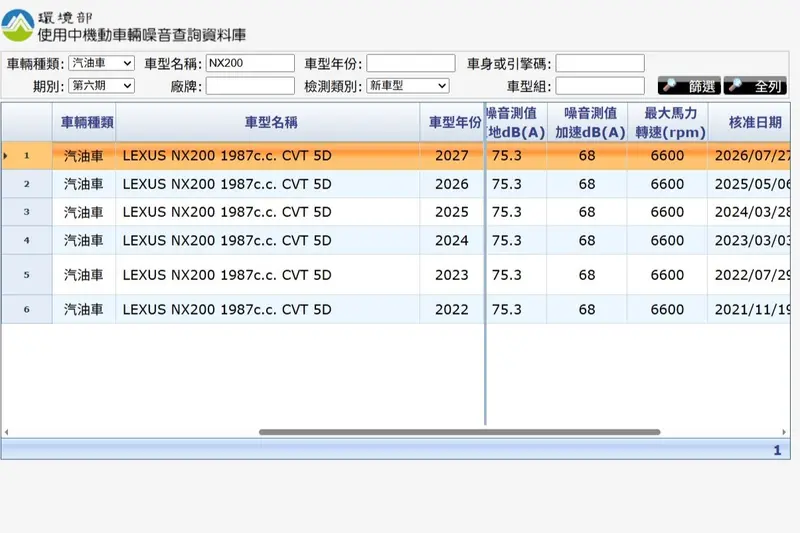
Task: Open the 檢測類別 dropdown showing 新車型
Action: point(408,86)
